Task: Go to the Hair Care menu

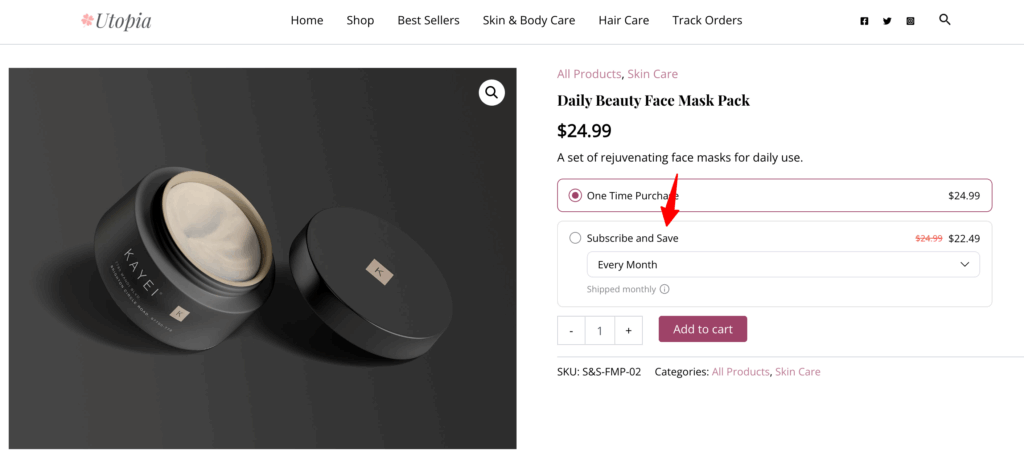Action: [x=623, y=20]
